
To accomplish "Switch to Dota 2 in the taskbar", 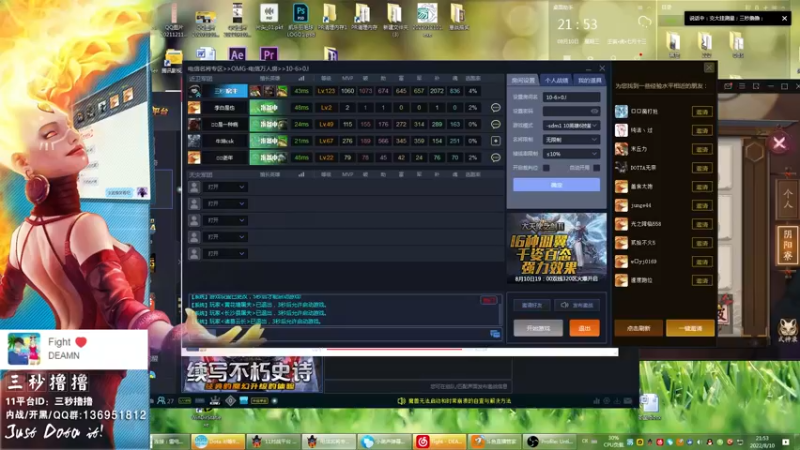I will coord(217,441).
